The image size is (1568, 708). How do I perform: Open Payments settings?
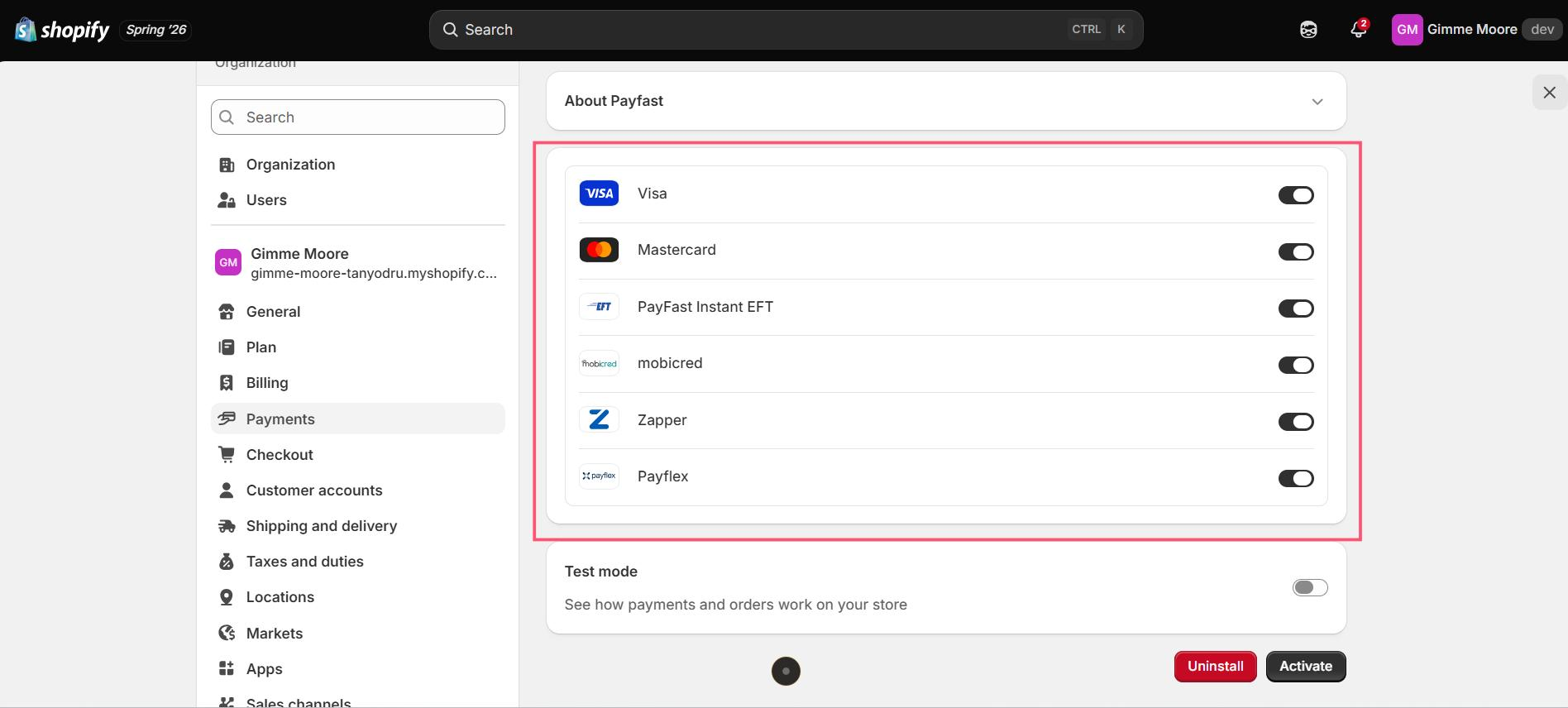pos(358,419)
